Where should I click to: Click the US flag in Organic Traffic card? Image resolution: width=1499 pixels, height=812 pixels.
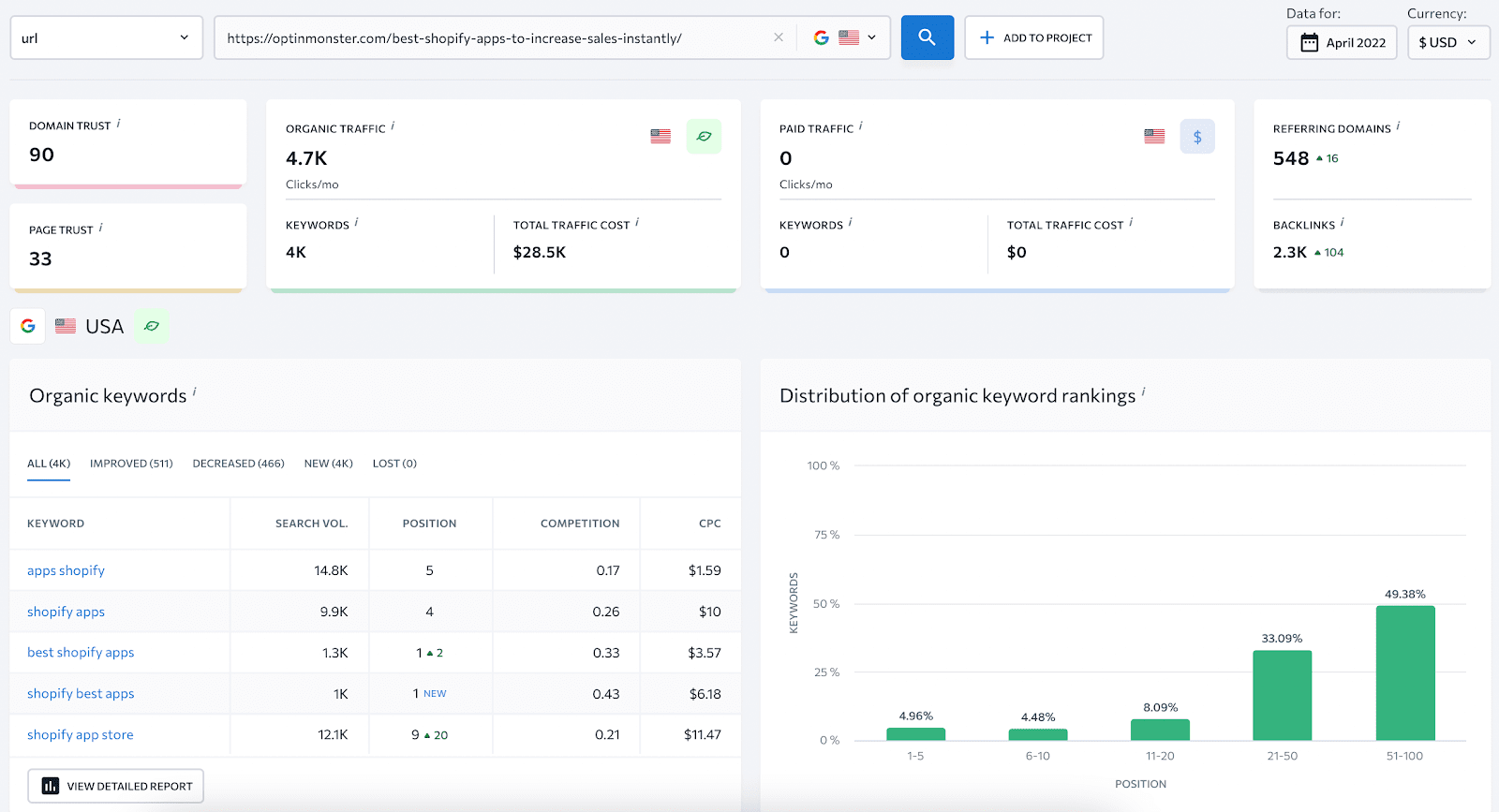pos(660,137)
